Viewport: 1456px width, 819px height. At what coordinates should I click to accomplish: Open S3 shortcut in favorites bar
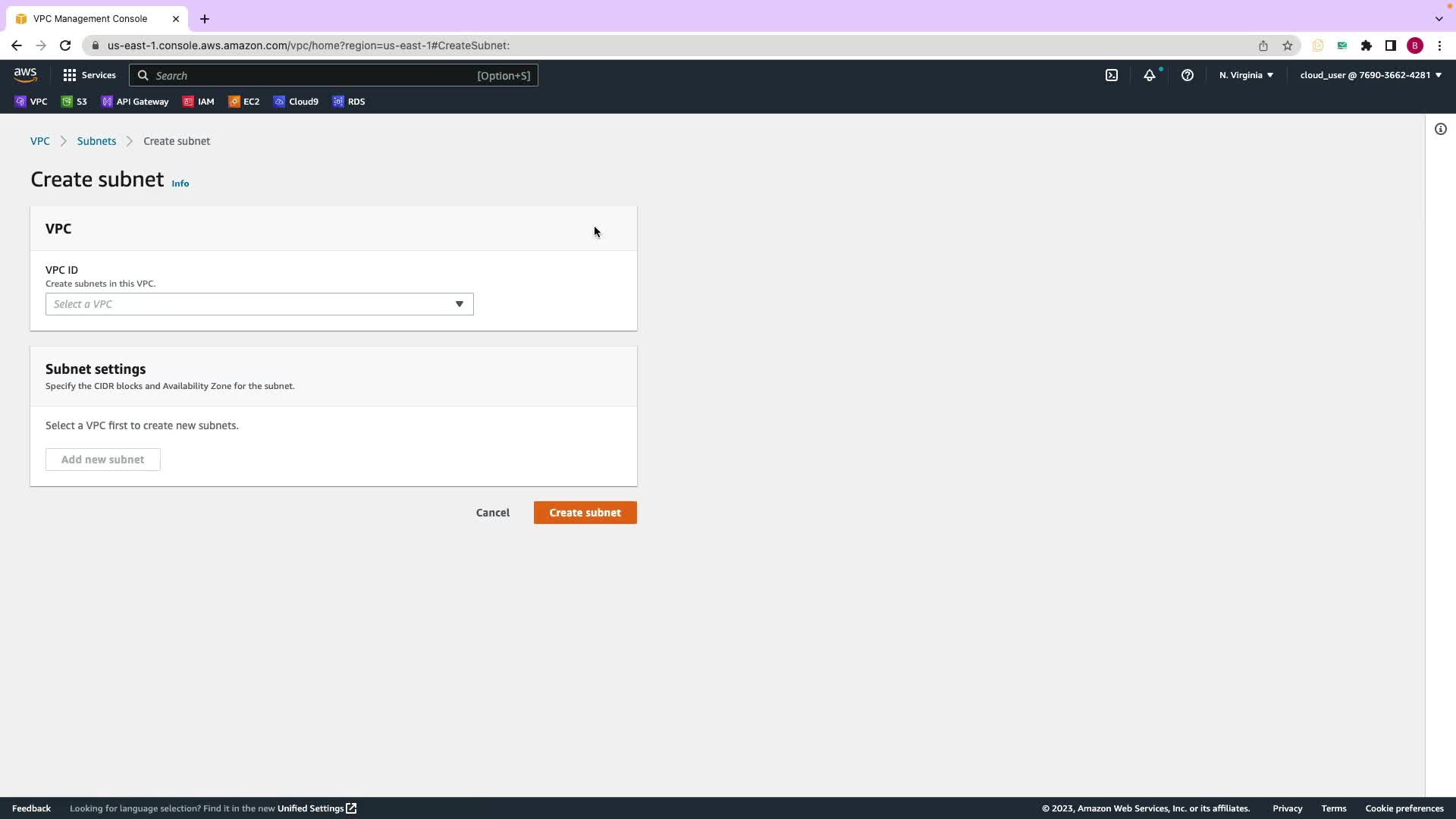click(x=74, y=102)
